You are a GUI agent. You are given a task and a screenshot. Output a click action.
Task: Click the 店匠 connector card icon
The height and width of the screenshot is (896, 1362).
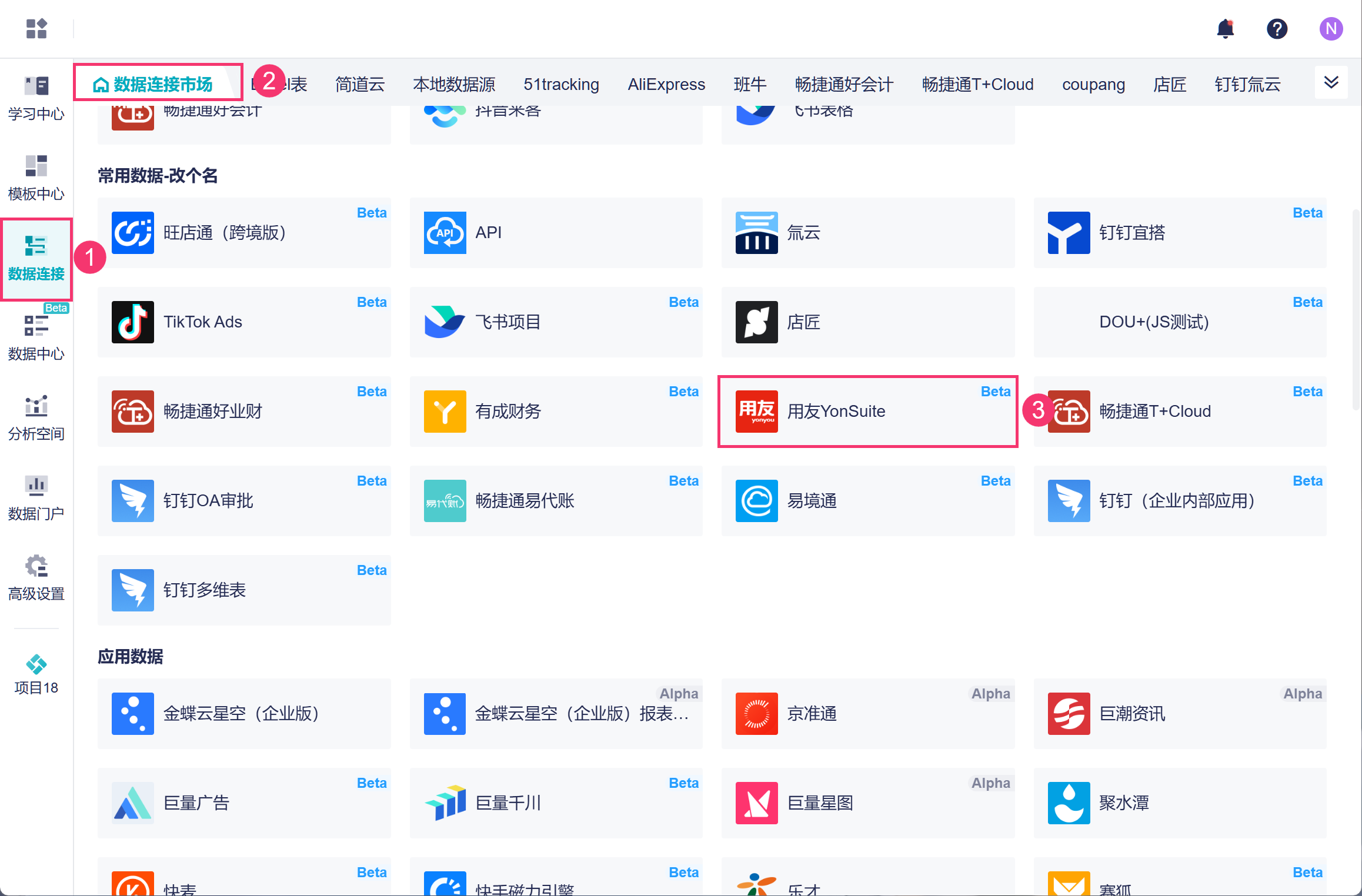point(757,322)
